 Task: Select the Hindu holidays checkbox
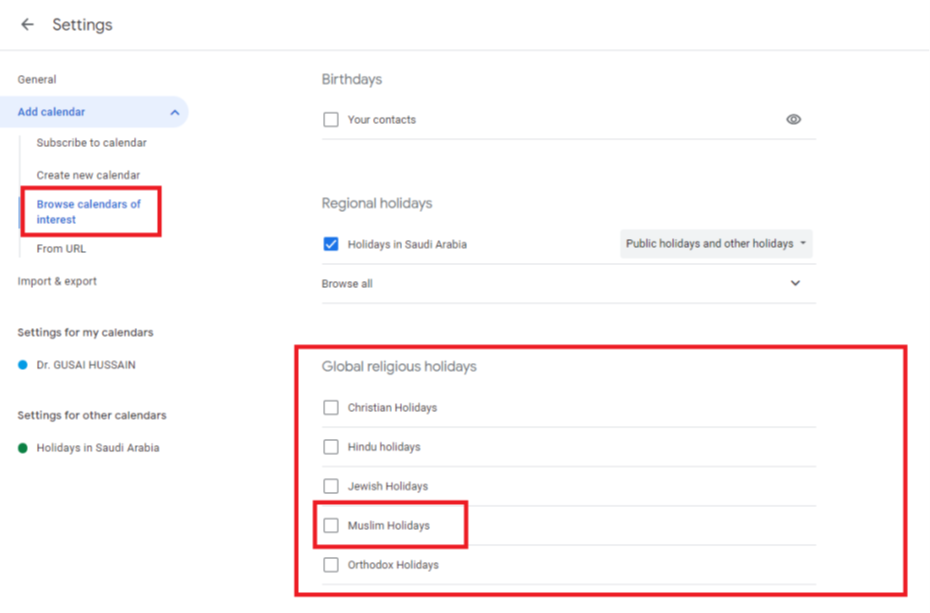331,447
